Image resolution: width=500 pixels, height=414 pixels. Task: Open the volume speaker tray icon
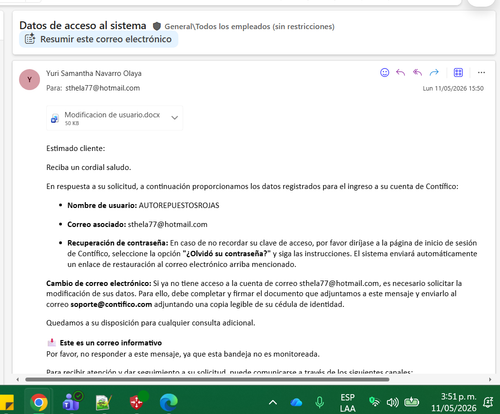[393, 403]
